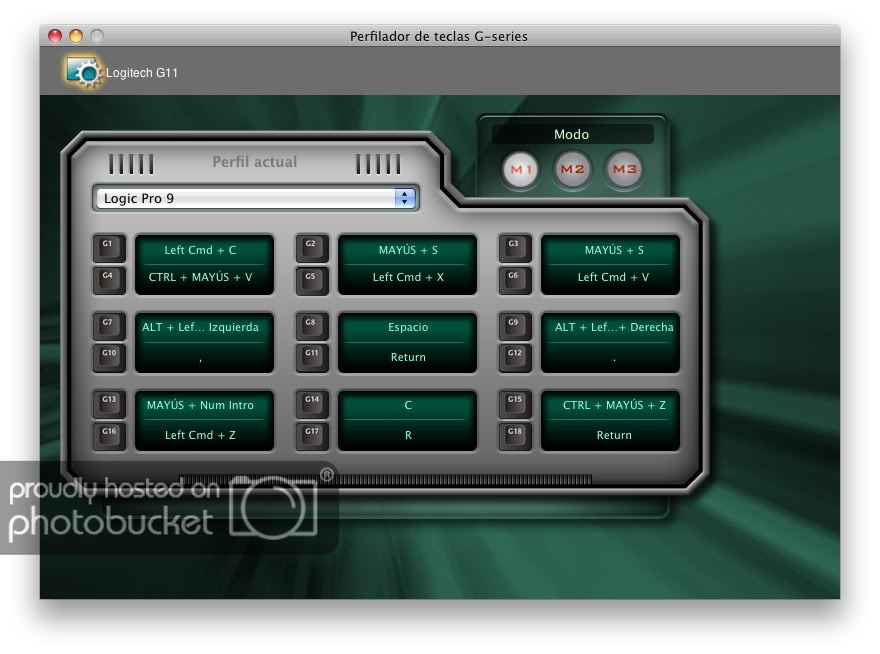Activate the M2 mode button

tap(572, 170)
